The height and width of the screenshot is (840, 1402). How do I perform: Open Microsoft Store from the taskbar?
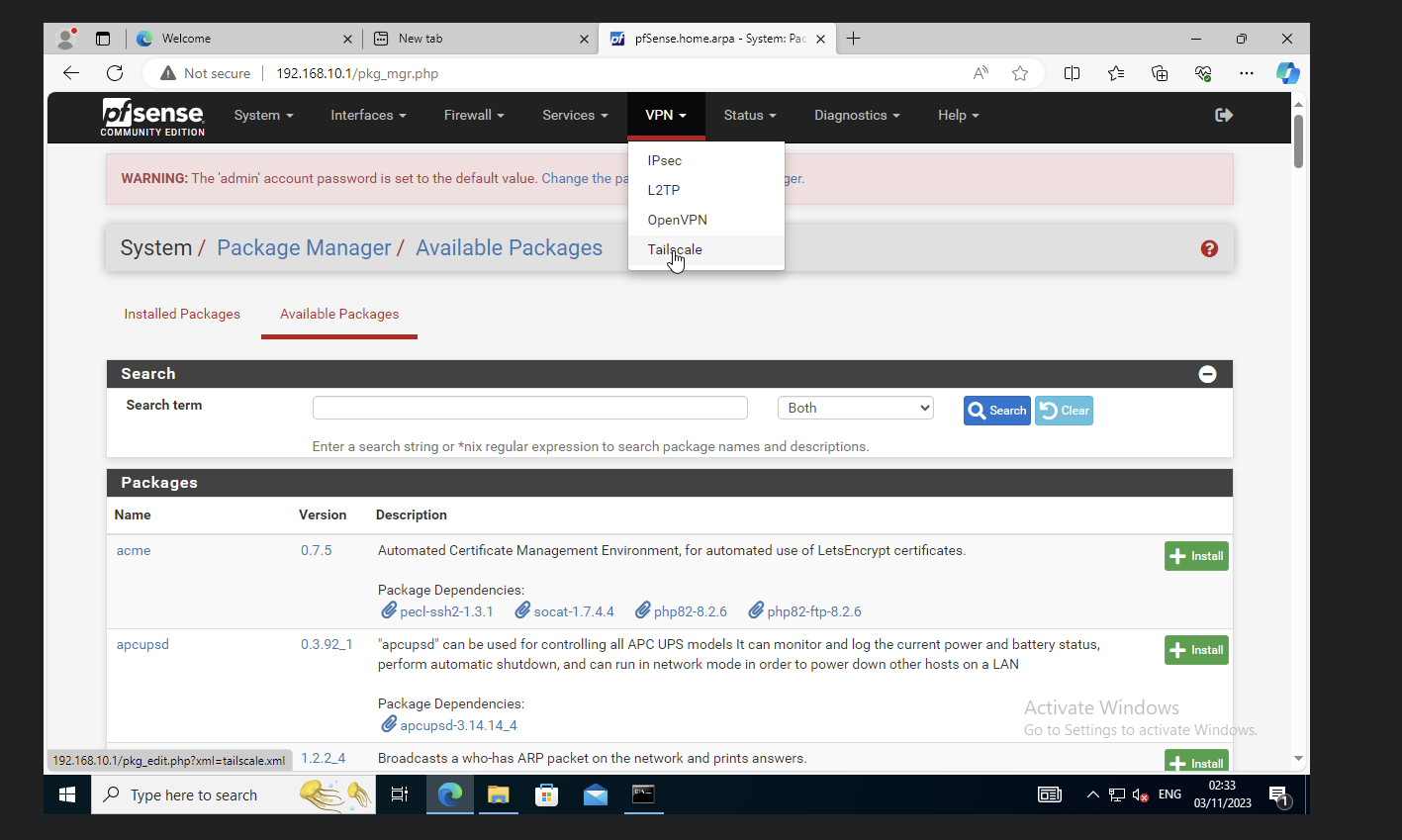coord(546,794)
